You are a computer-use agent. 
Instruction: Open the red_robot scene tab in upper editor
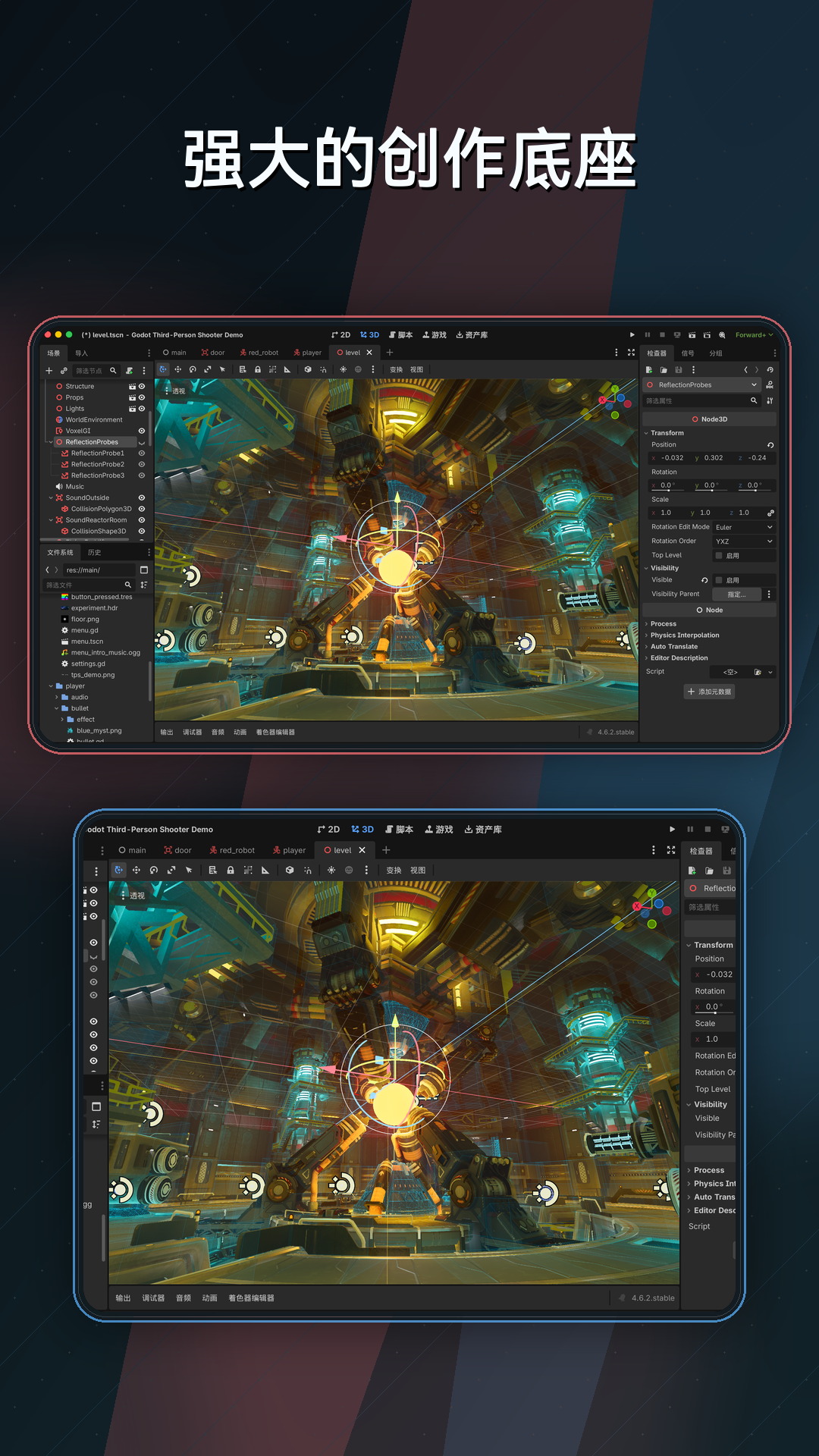coord(259,353)
